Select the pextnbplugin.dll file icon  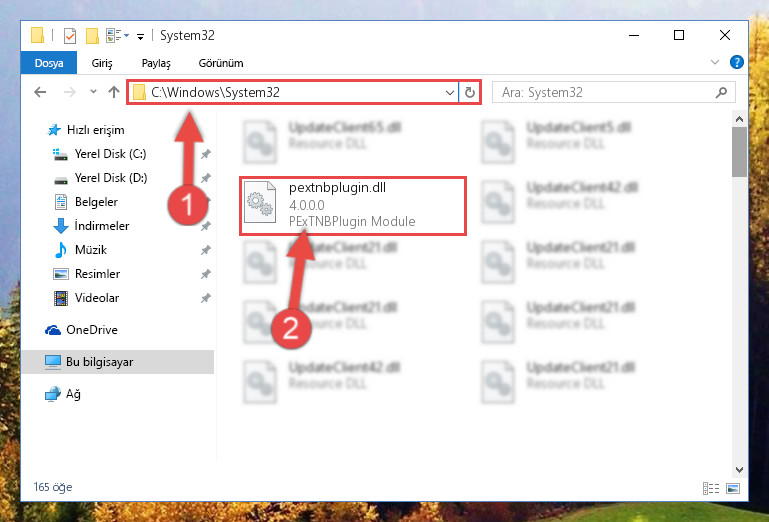[x=260, y=202]
